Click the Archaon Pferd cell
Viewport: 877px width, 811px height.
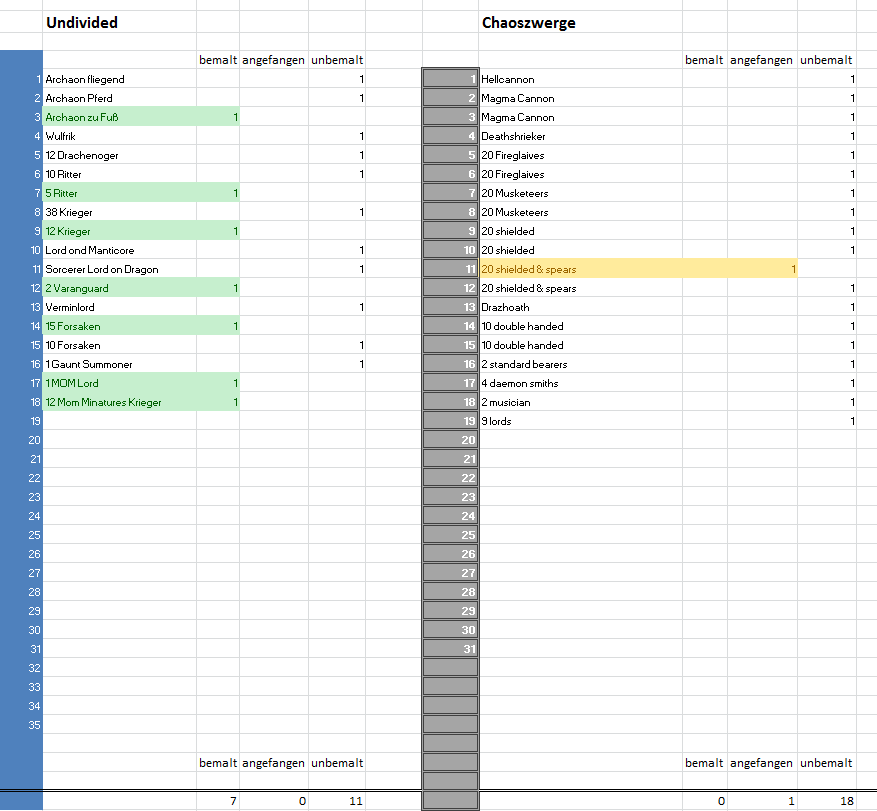[120, 98]
